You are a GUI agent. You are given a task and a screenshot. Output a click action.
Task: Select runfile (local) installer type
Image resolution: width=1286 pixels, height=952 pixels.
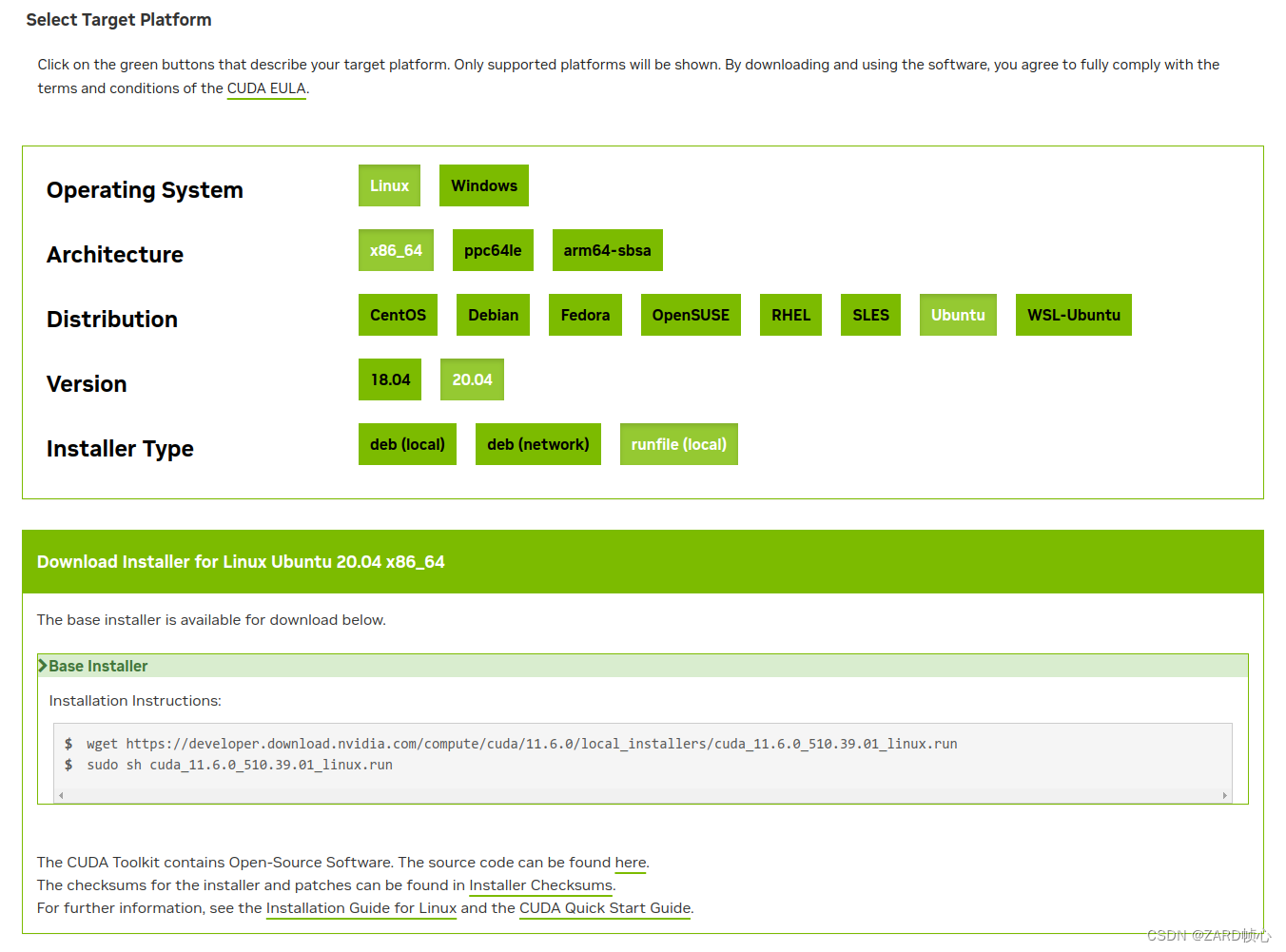point(679,444)
